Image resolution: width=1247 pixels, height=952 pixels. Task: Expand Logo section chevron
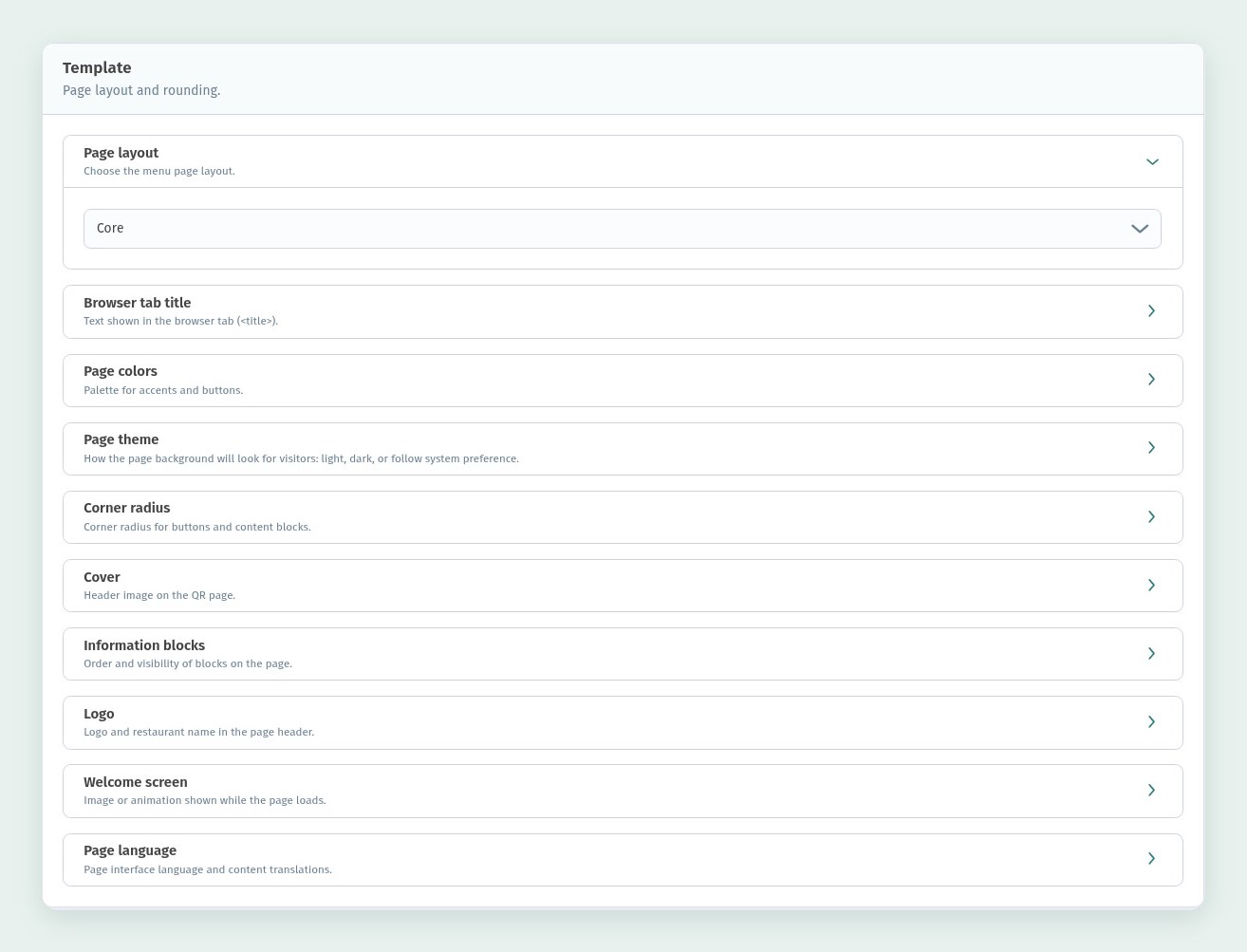(x=1151, y=722)
